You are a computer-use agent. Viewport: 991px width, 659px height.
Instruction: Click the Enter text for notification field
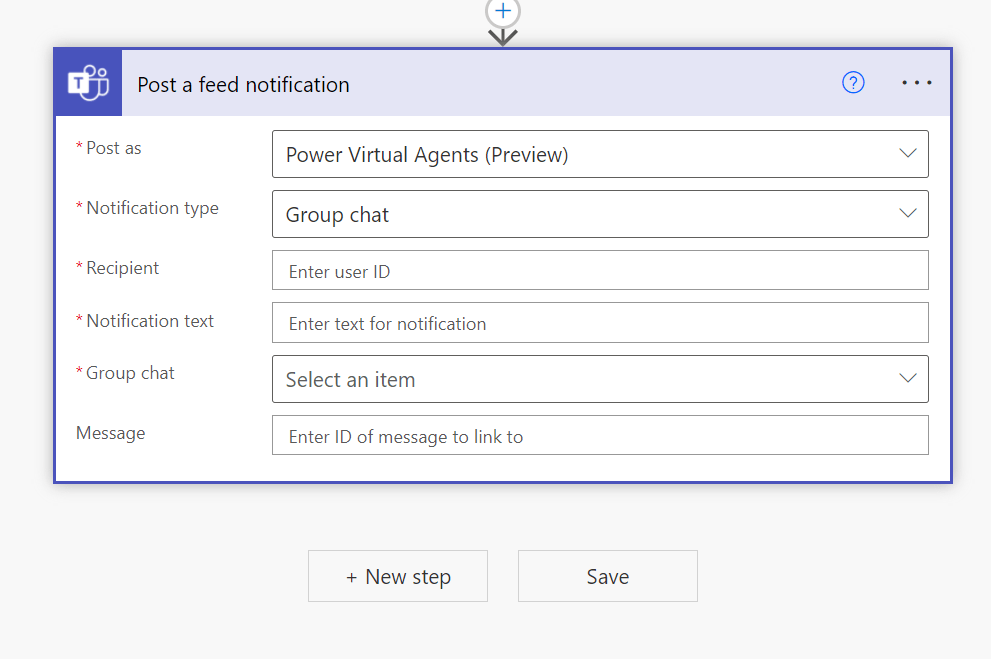(600, 323)
